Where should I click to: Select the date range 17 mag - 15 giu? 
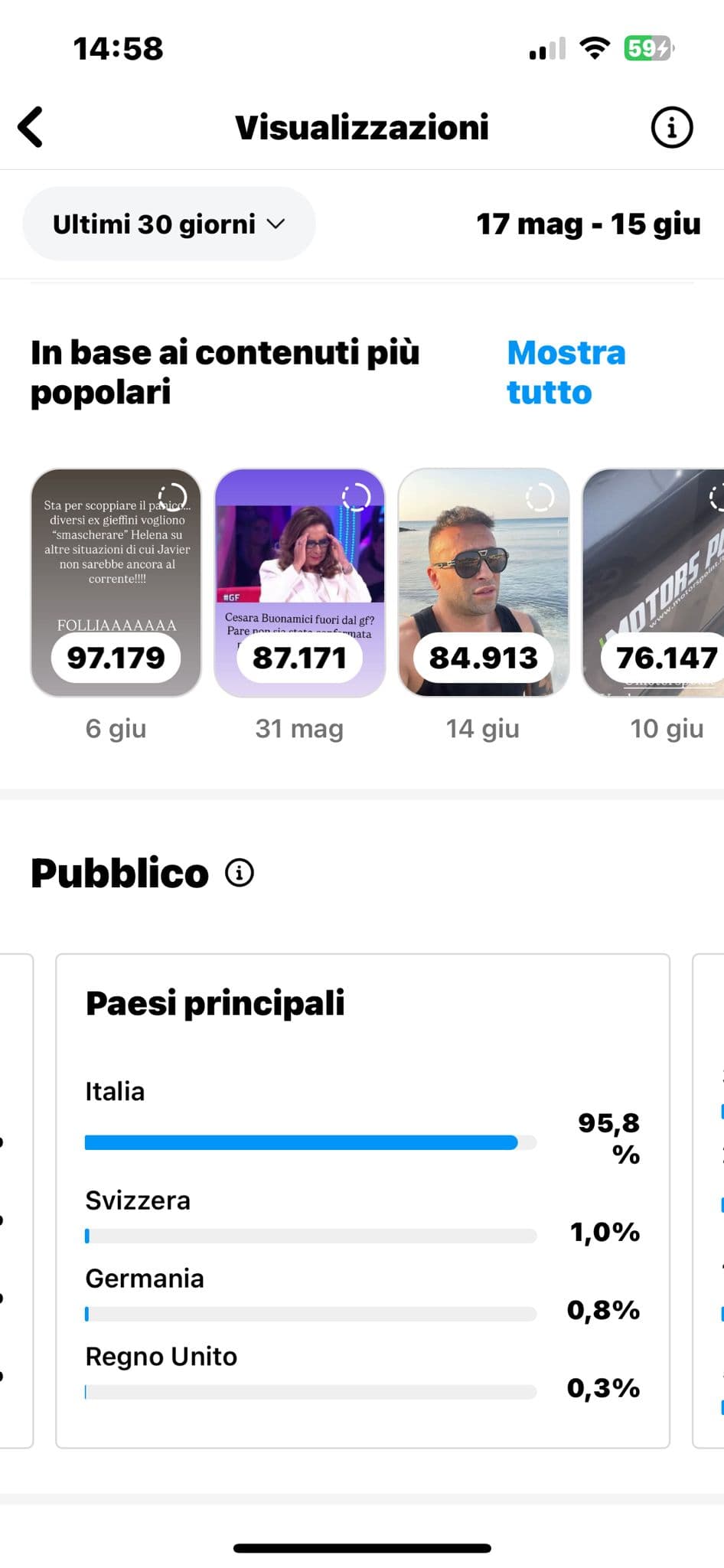[x=588, y=224]
